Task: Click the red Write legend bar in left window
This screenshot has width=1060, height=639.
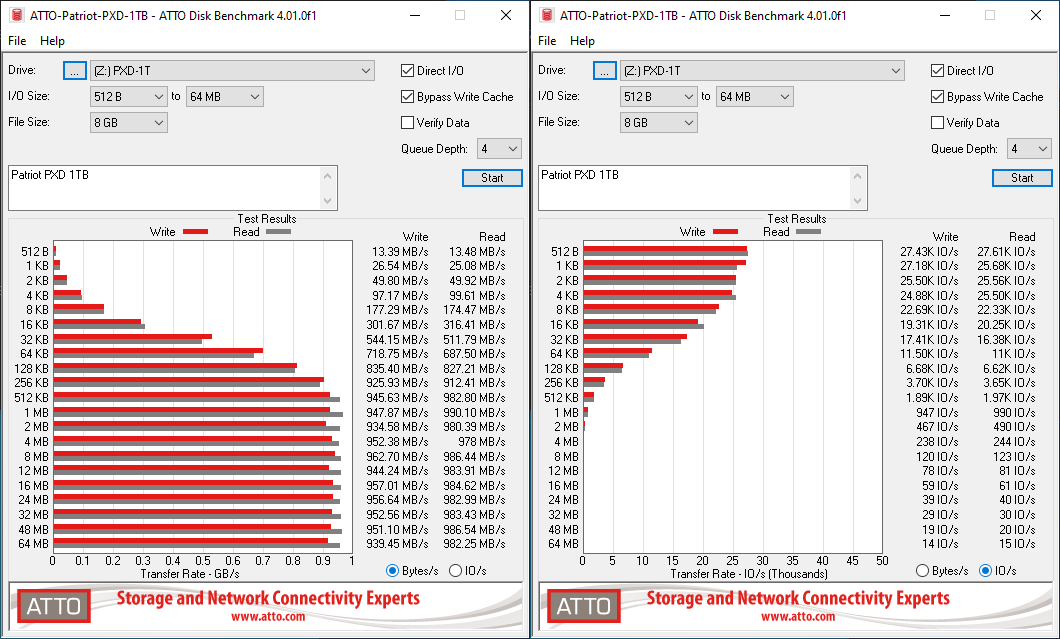Action: (195, 232)
